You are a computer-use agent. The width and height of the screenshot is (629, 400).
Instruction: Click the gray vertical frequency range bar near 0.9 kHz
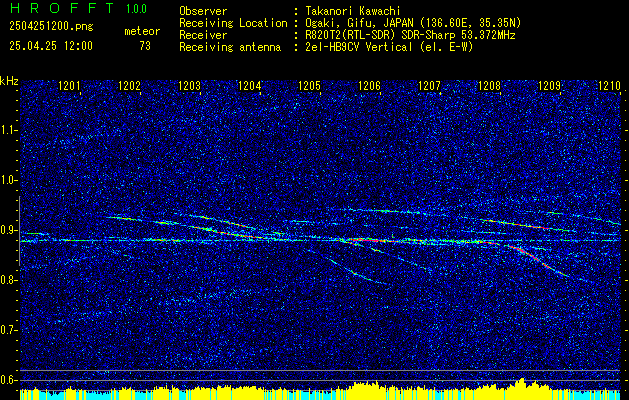pyautogui.click(x=19, y=231)
